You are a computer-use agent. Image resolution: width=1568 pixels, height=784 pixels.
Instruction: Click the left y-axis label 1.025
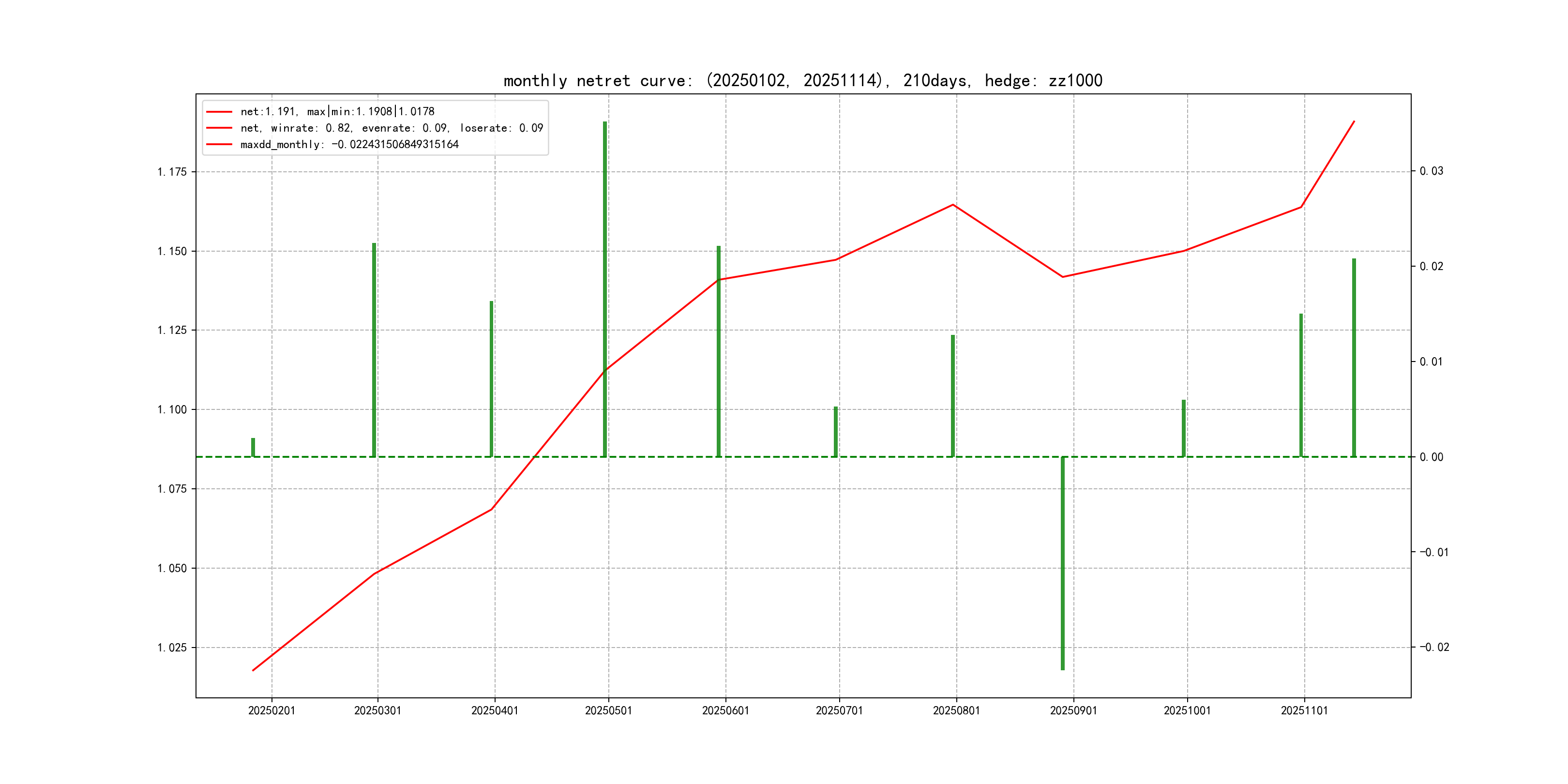[x=172, y=648]
